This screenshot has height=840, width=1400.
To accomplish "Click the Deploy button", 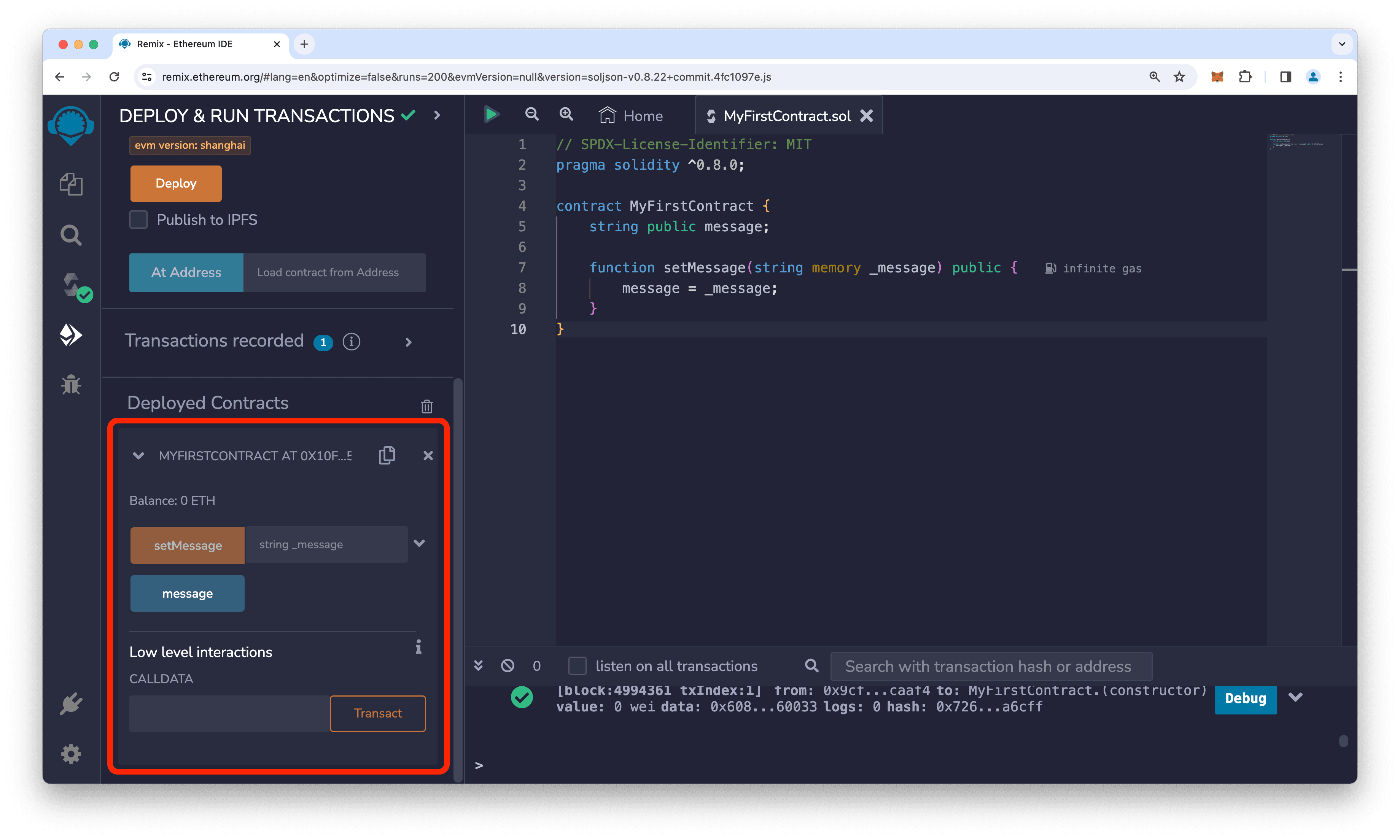I will 176,183.
